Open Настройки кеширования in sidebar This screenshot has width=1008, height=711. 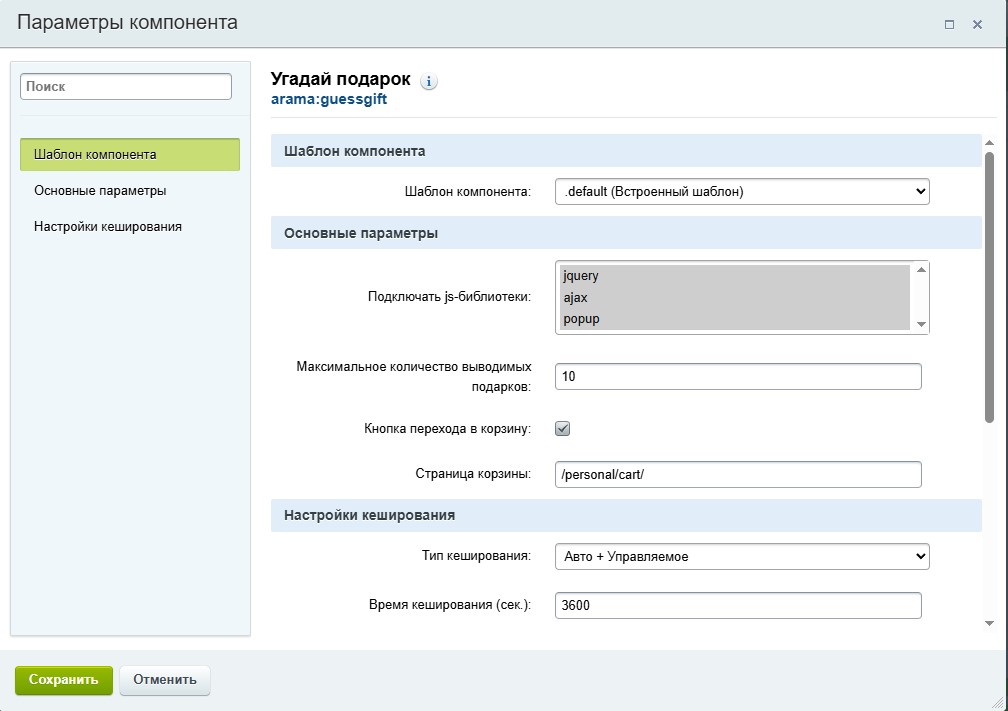pyautogui.click(x=108, y=226)
